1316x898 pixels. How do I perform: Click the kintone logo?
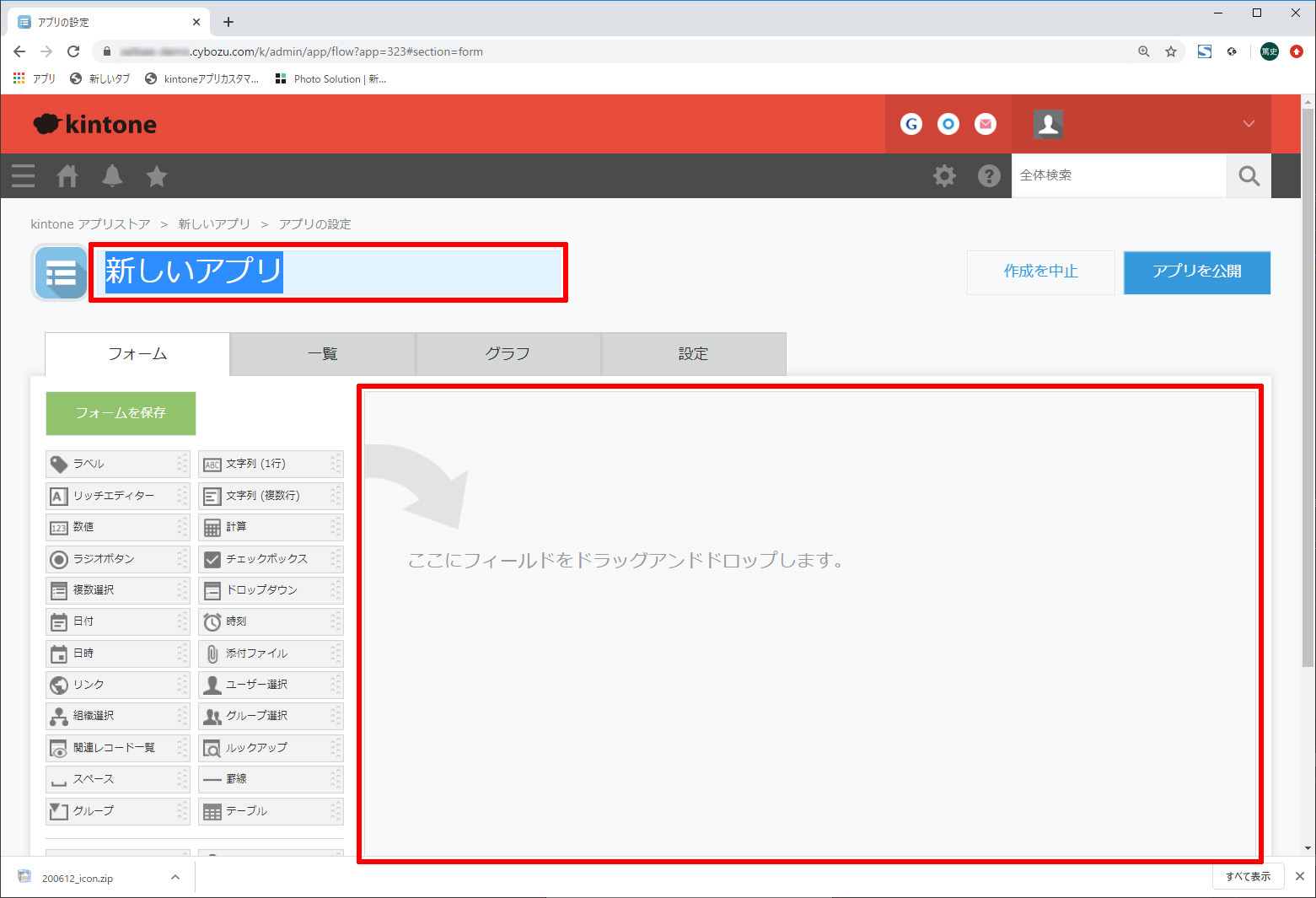94,125
